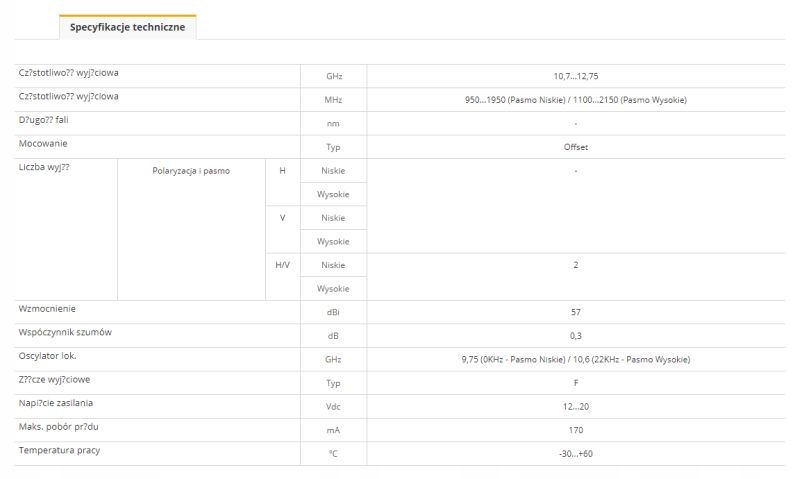Select the MHz unit cell
The height and width of the screenshot is (479, 800).
[x=333, y=100]
